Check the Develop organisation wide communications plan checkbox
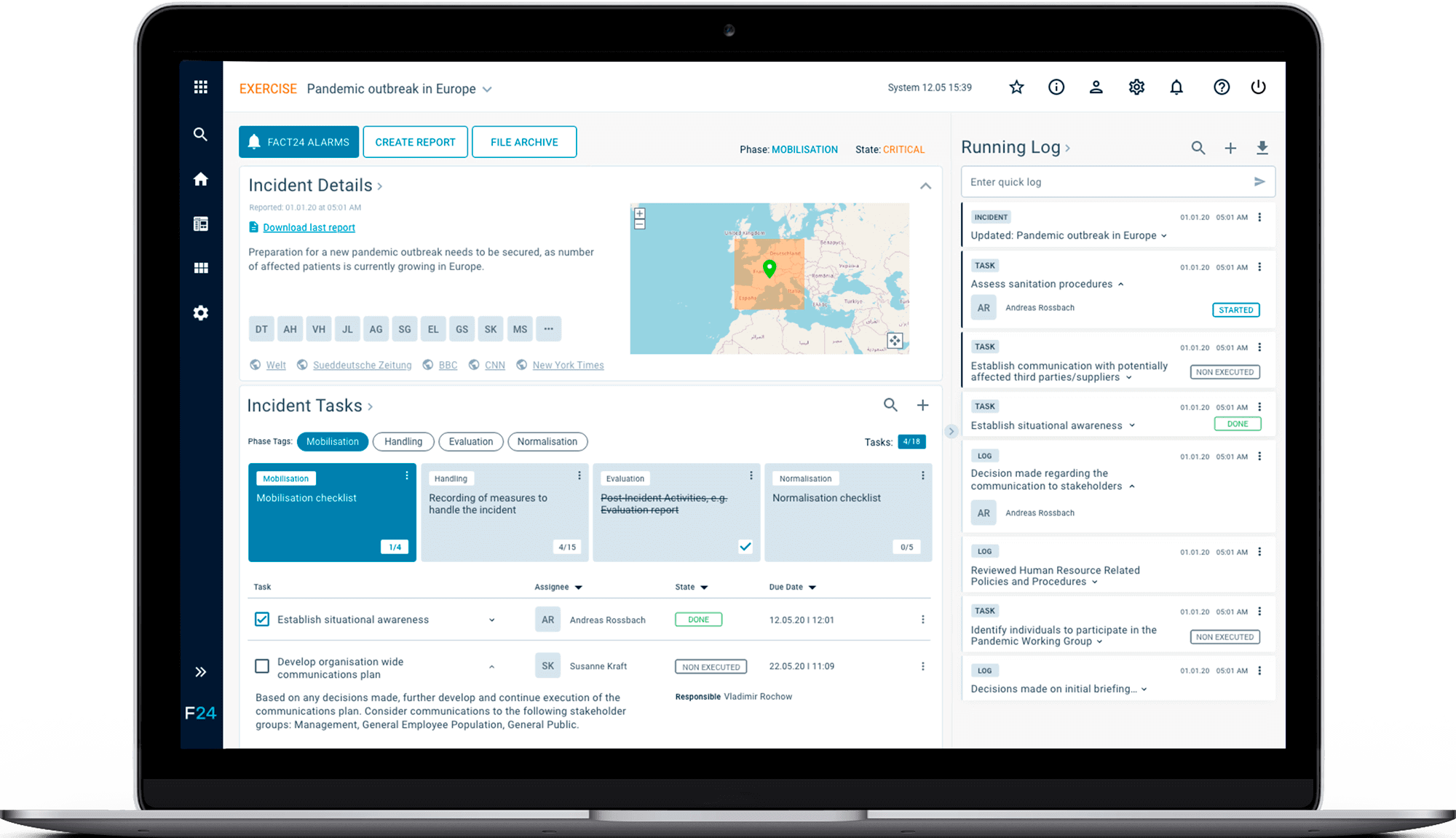Image resolution: width=1456 pixels, height=838 pixels. 261,665
